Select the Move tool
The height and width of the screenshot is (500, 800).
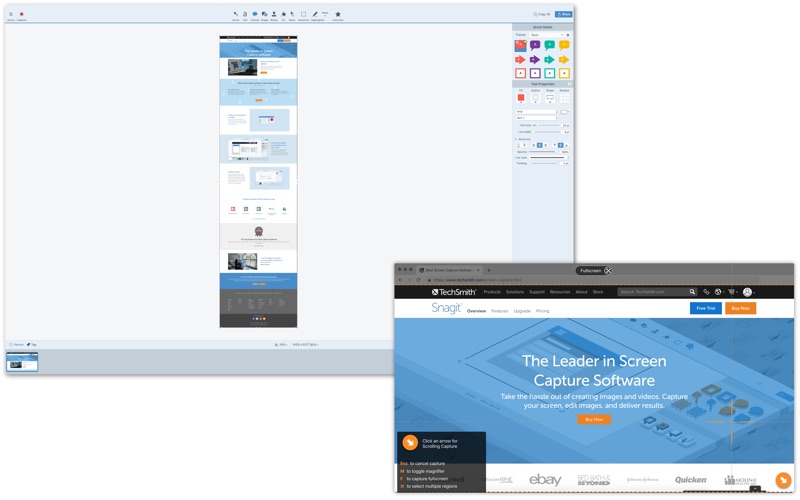pos(292,14)
